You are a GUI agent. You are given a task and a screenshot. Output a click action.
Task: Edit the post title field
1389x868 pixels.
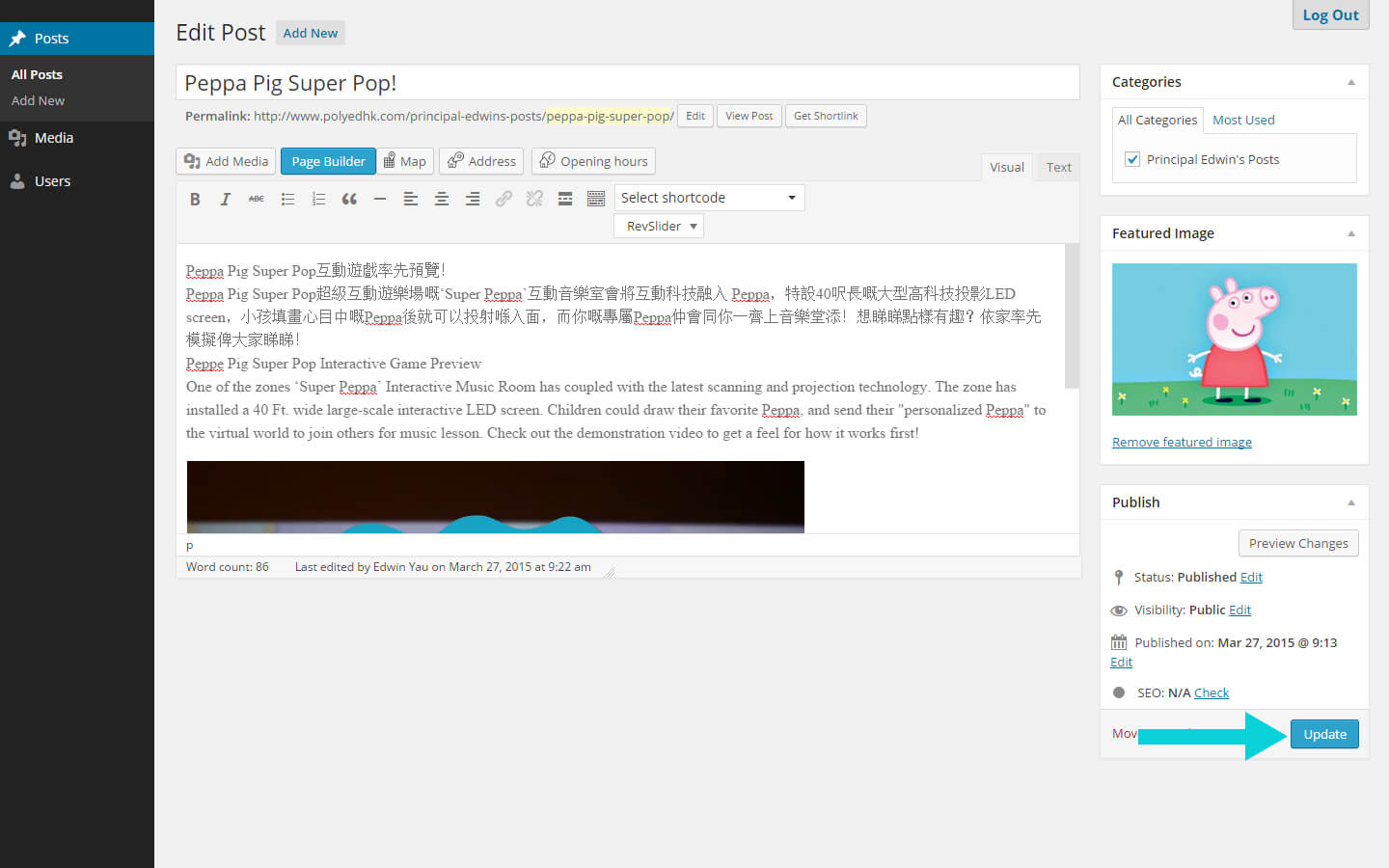coord(627,83)
